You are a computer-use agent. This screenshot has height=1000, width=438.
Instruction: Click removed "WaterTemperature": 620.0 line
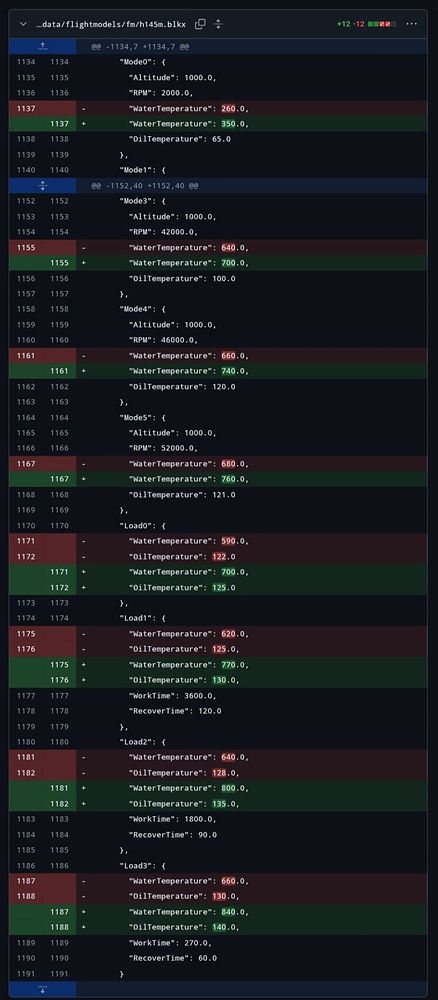189,634
